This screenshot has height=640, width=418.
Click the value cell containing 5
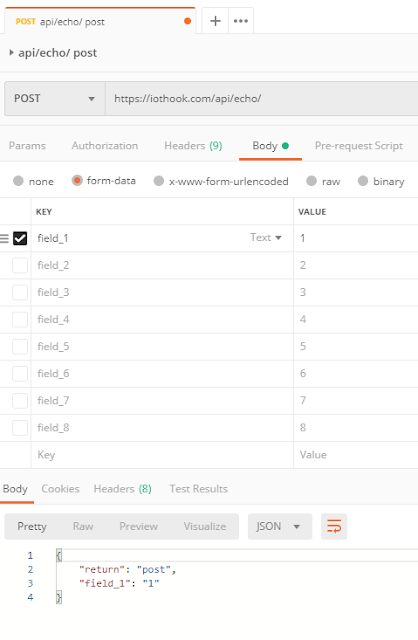pyautogui.click(x=356, y=347)
